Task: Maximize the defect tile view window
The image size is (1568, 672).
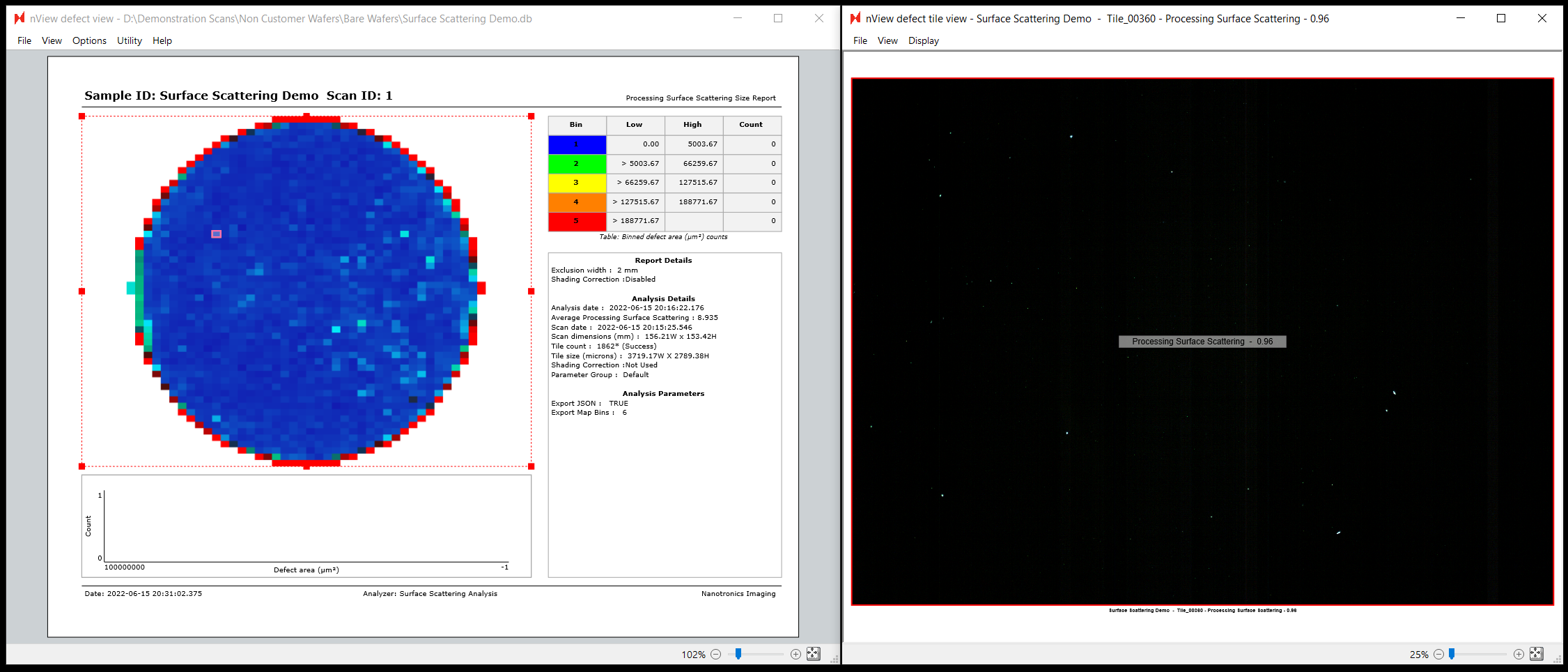Action: pos(1501,18)
